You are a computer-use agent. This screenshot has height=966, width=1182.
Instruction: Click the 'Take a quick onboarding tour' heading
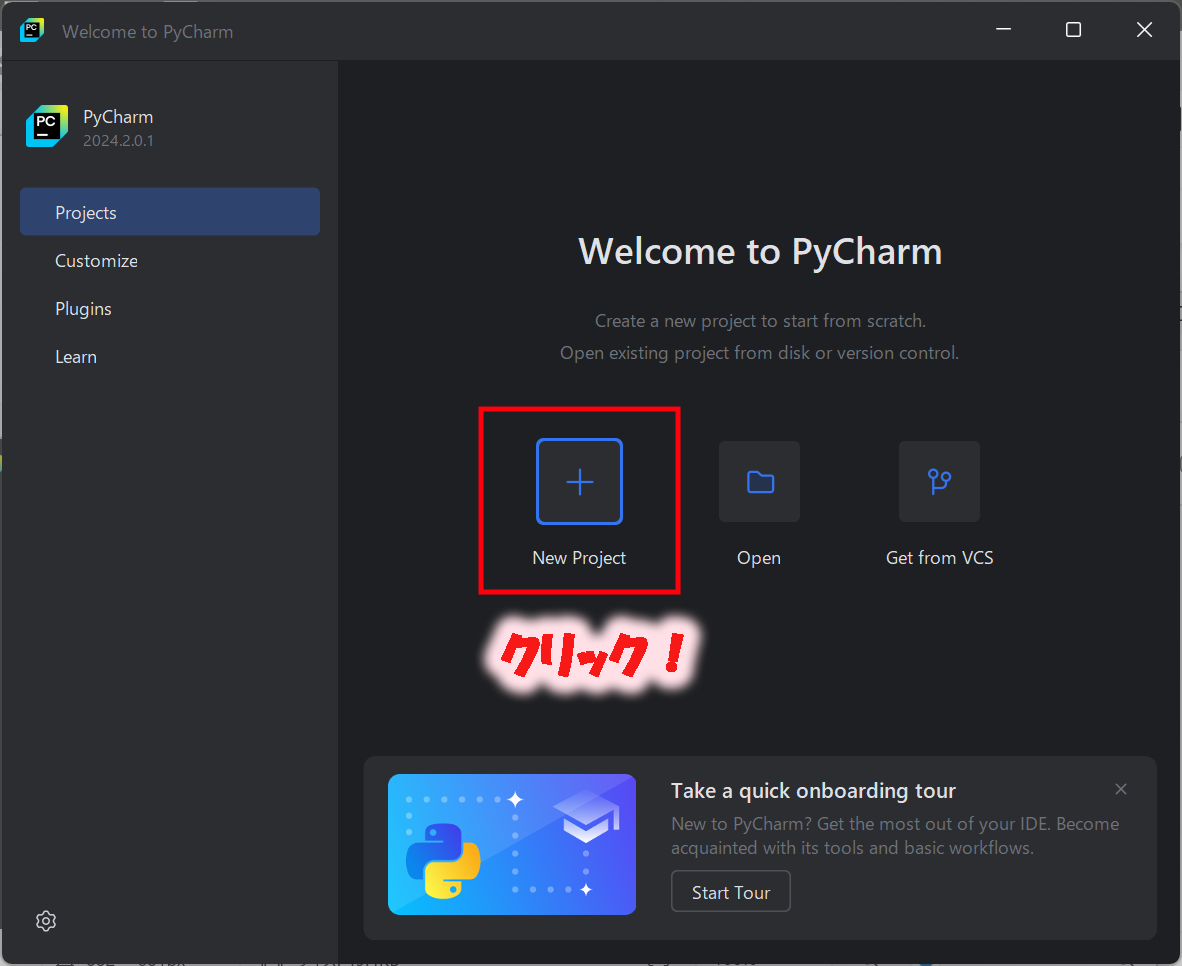(813, 790)
